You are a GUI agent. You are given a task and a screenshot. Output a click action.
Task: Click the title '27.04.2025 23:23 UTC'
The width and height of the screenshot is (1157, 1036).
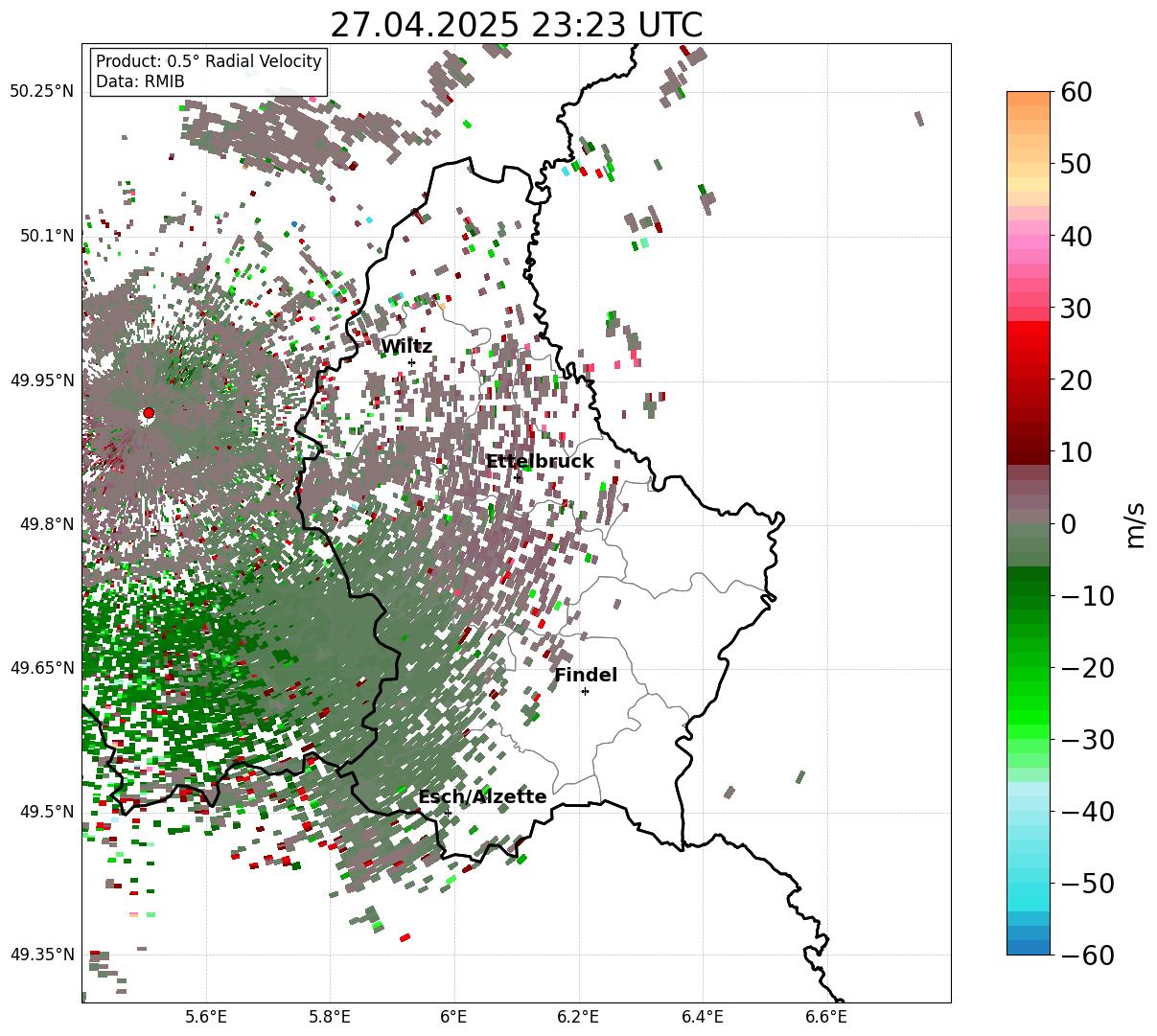(x=516, y=25)
